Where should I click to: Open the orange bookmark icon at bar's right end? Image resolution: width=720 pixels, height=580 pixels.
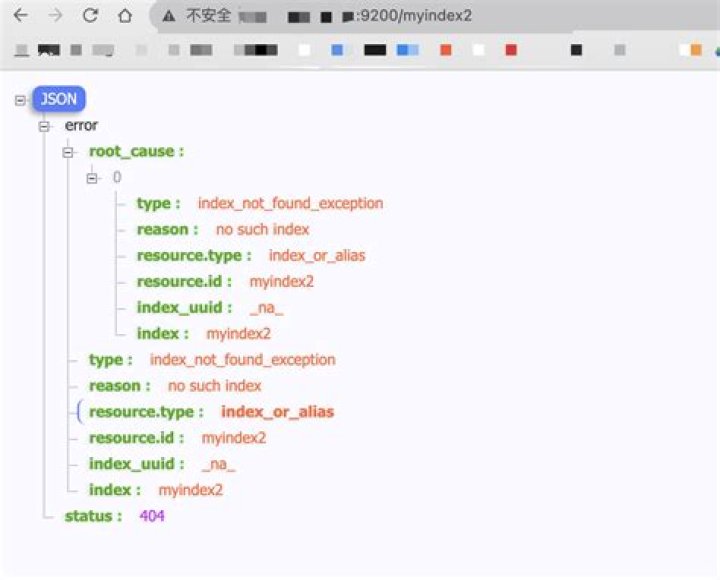click(x=696, y=50)
